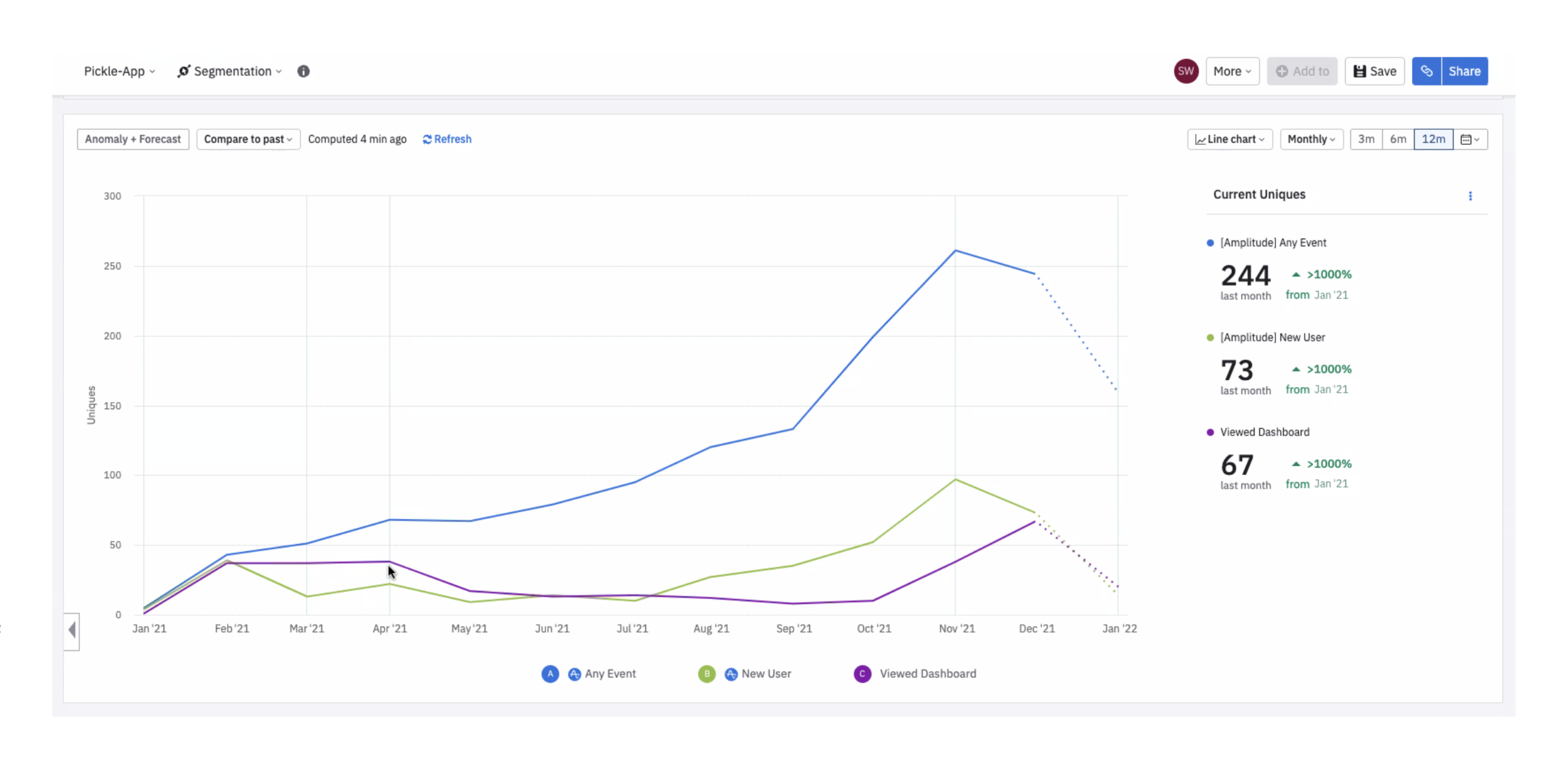Toggle the Anomaly + Forecast option
The width and height of the screenshot is (1568, 769).
pos(133,139)
